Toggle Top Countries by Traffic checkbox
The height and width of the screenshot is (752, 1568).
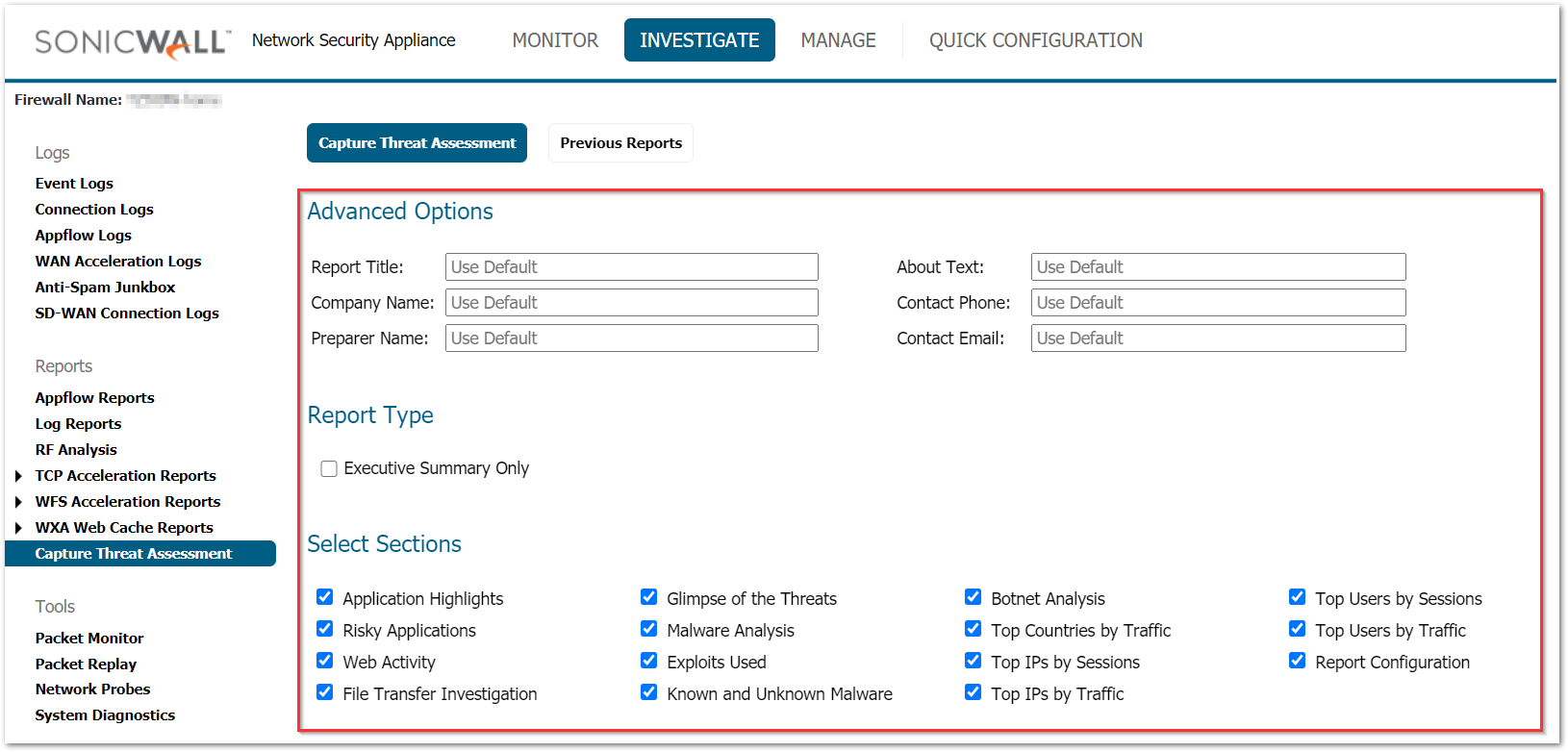tap(974, 629)
